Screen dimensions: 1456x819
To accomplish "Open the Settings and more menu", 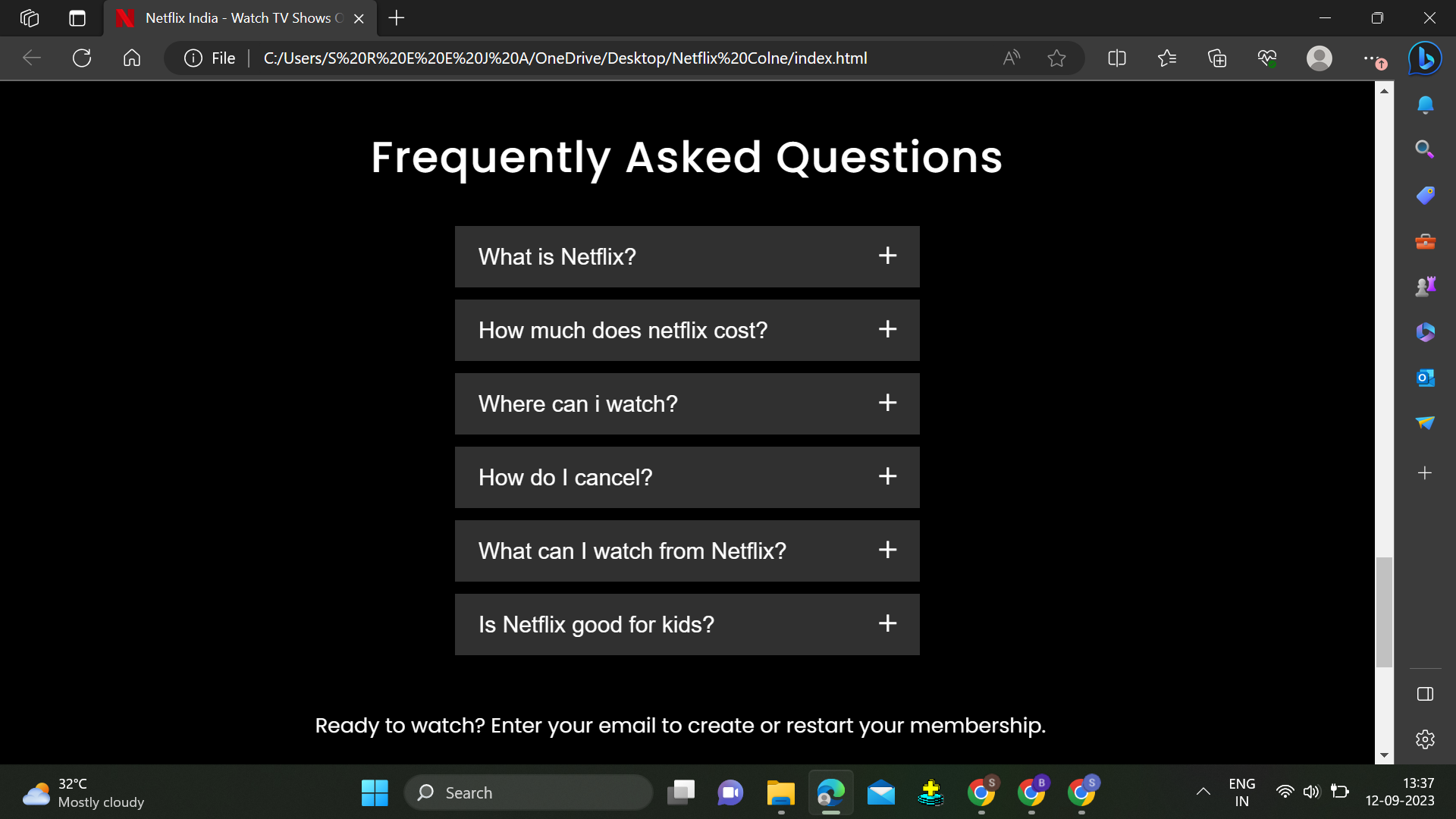I will pyautogui.click(x=1371, y=58).
